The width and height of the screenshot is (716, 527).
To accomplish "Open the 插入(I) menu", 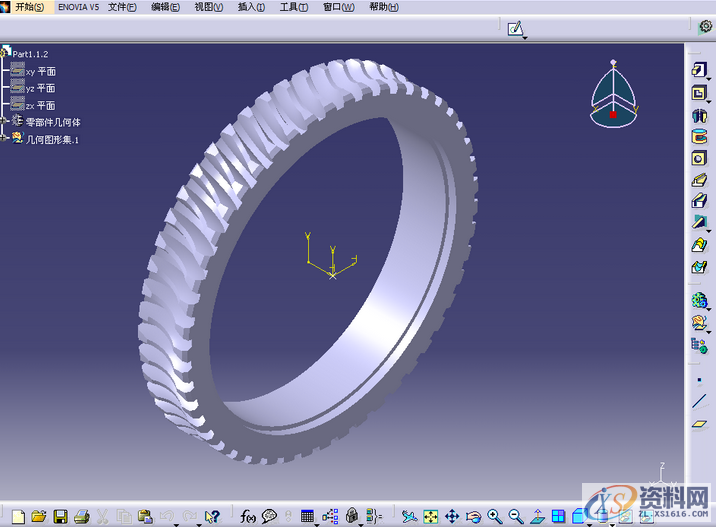I will pos(252,7).
